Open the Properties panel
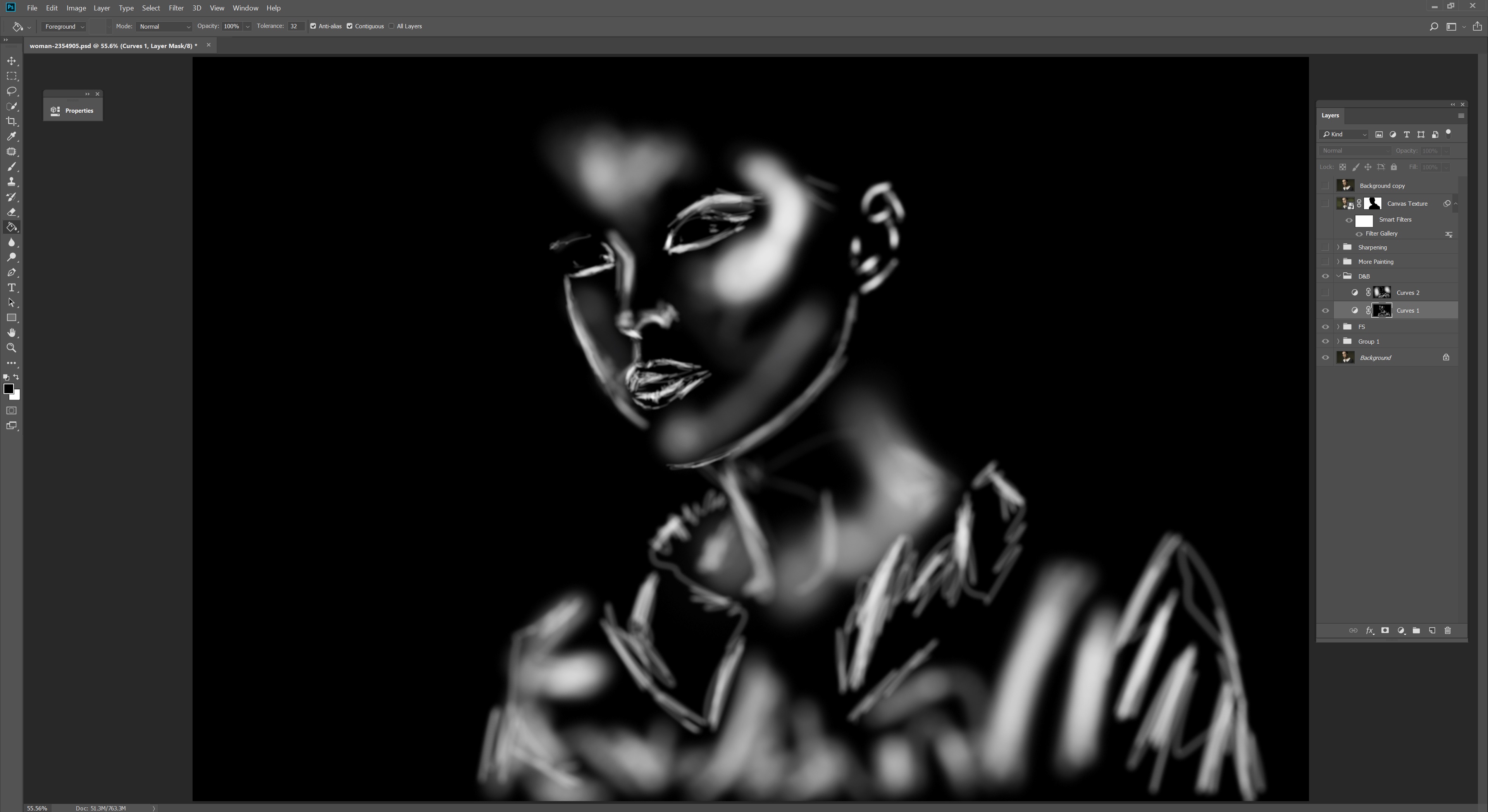Image resolution: width=1488 pixels, height=812 pixels. tap(73, 110)
